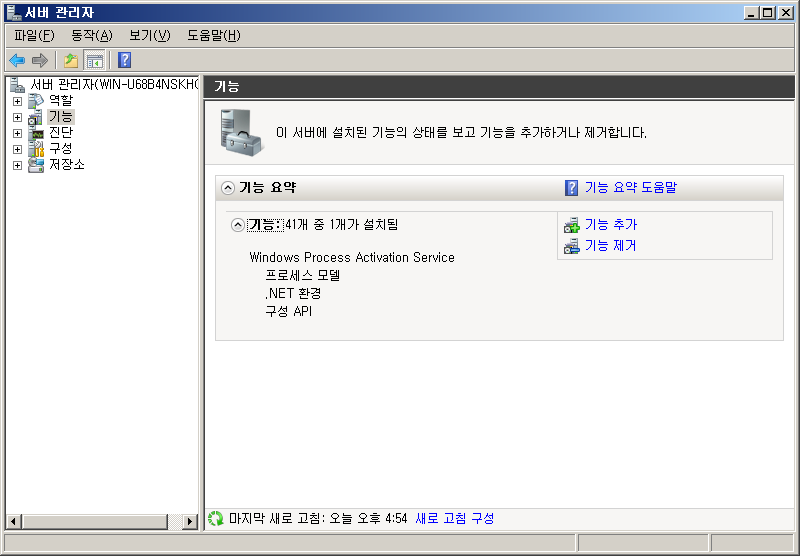Click the 새로 고침 구성 link
Image resolution: width=800 pixels, height=556 pixels.
point(454,518)
